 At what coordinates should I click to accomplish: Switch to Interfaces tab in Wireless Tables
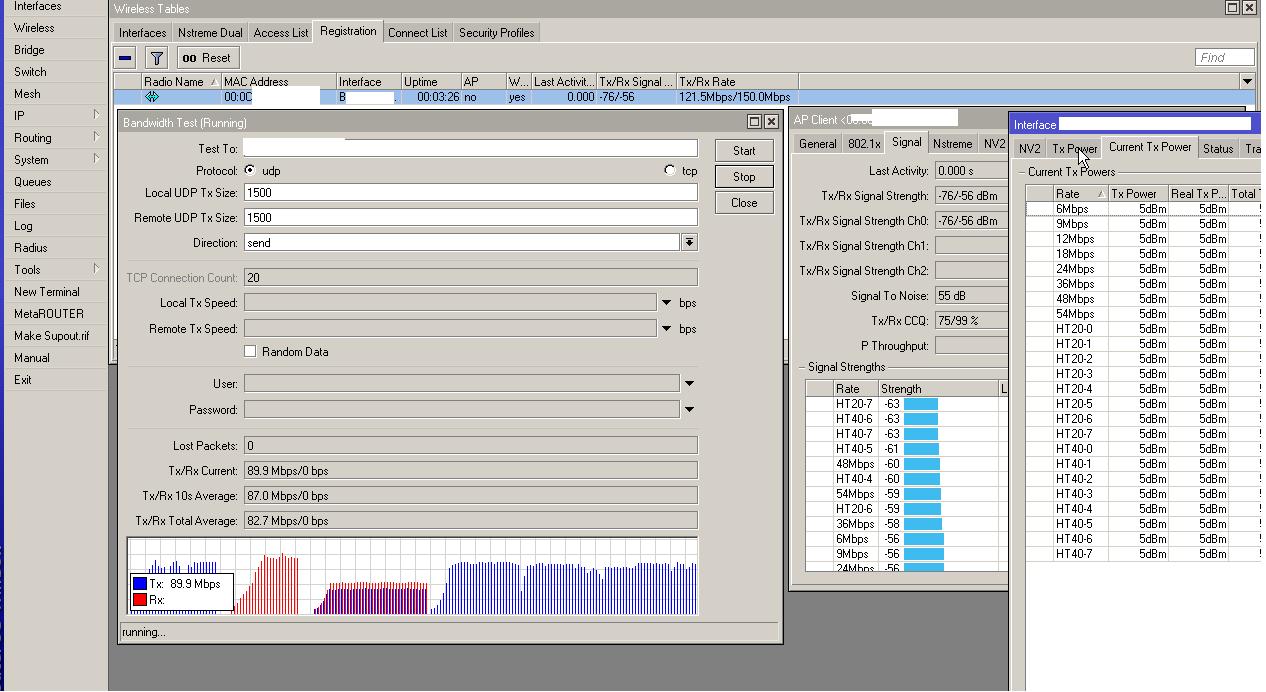click(143, 33)
